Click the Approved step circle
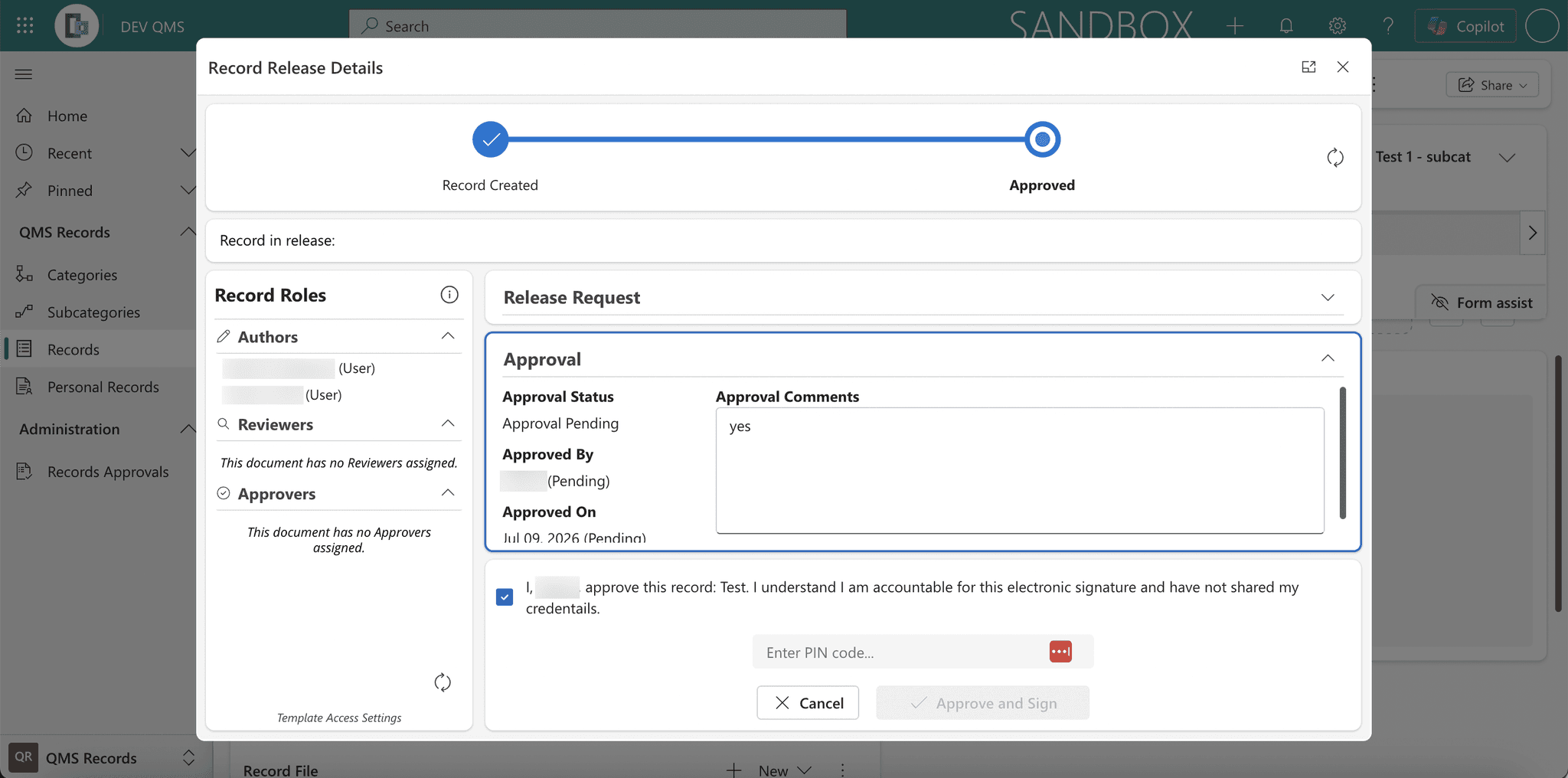 pyautogui.click(x=1042, y=139)
